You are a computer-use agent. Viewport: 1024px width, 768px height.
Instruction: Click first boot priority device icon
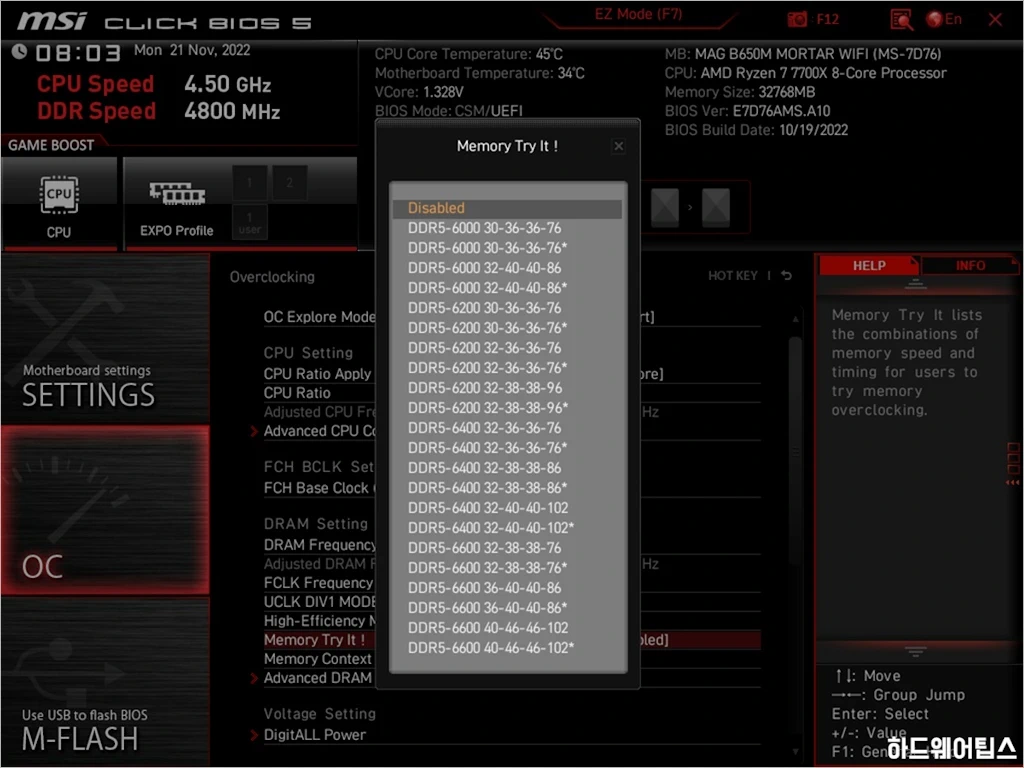pos(665,208)
